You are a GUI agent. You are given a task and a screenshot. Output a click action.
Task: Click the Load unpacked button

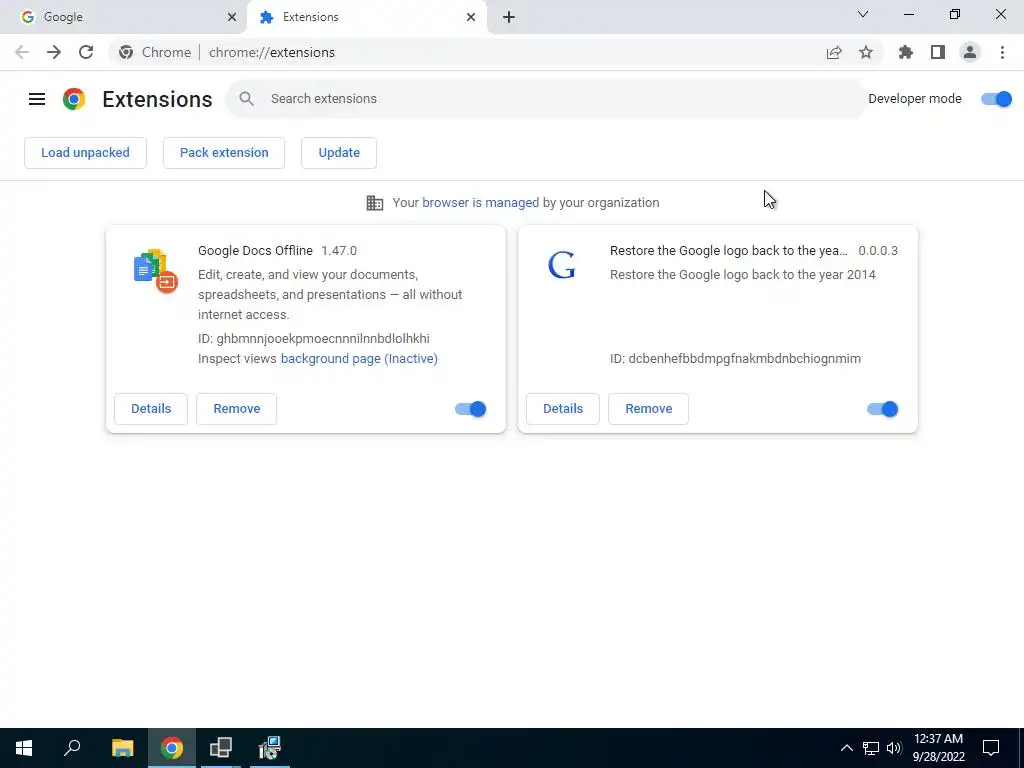coord(86,153)
